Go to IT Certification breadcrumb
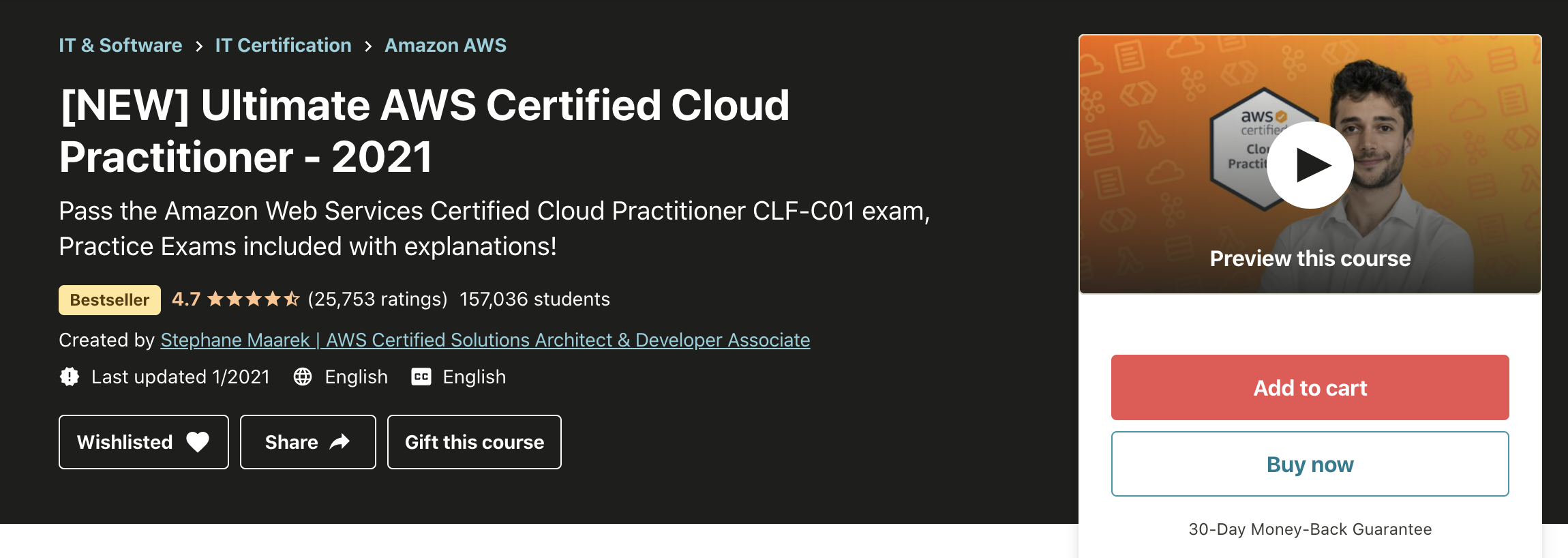 tap(283, 45)
